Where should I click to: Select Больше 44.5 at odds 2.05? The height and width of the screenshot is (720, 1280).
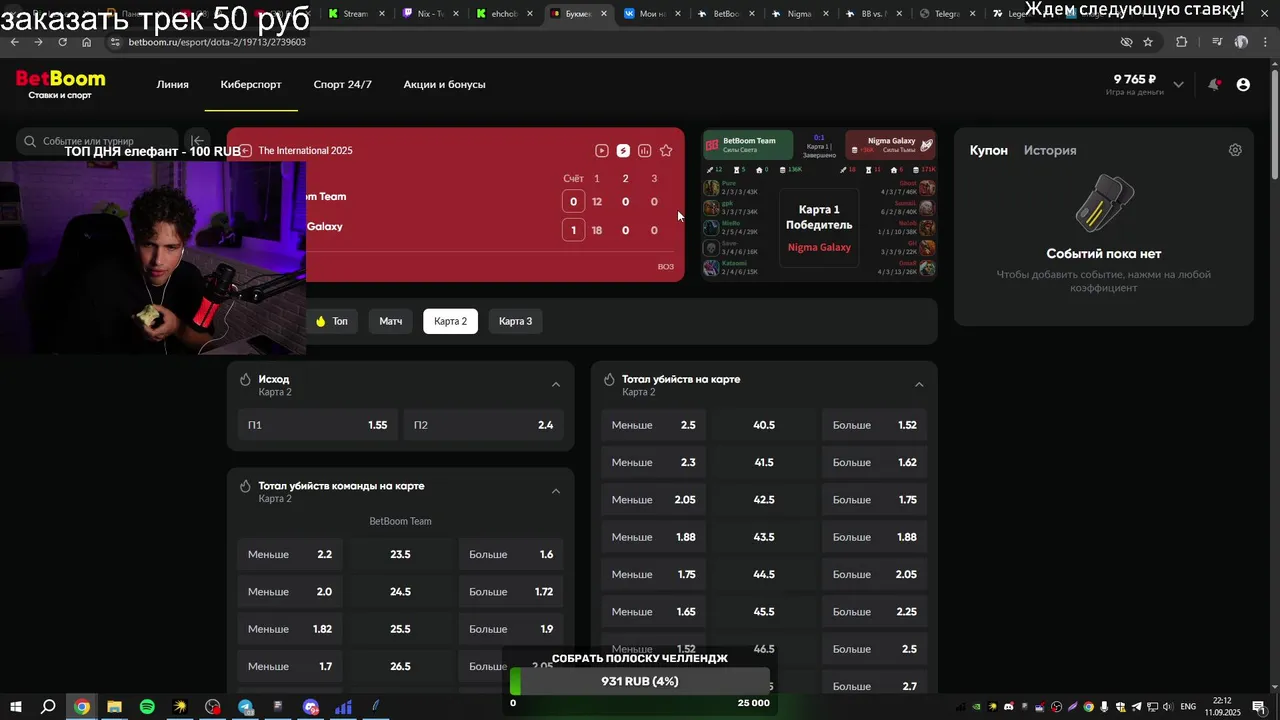[x=875, y=575]
